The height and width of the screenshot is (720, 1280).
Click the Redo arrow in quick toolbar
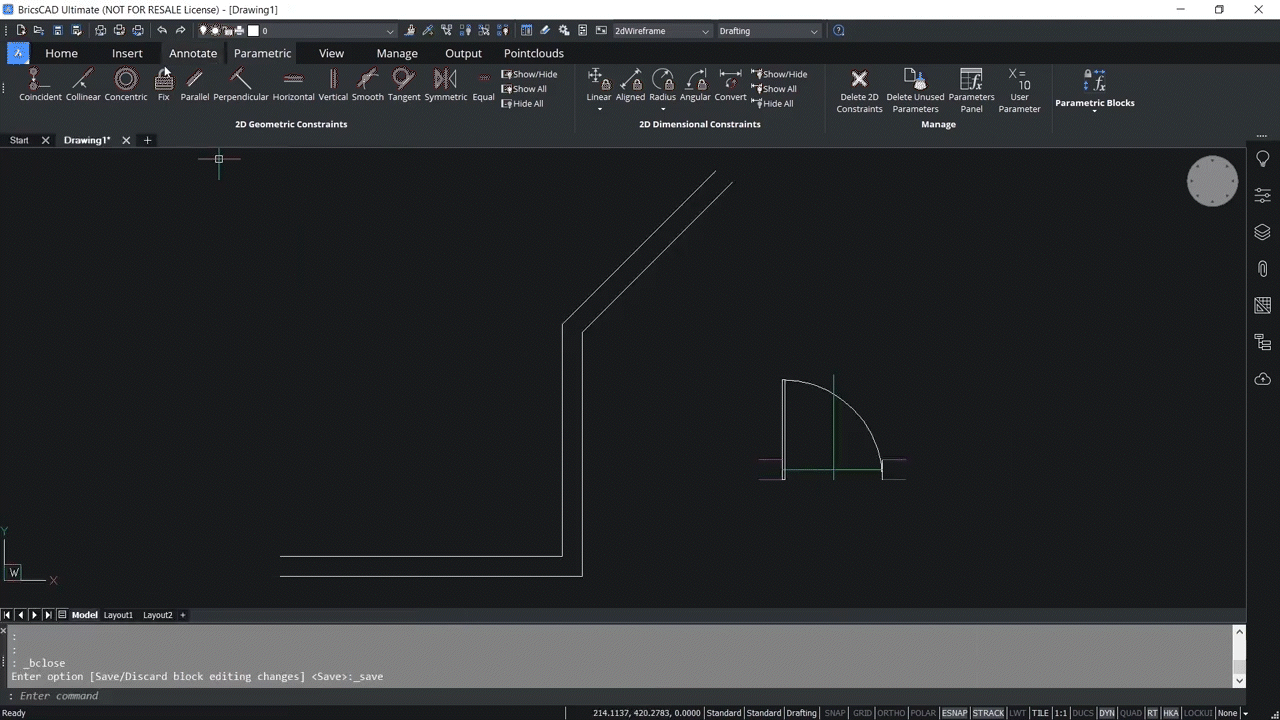point(181,31)
